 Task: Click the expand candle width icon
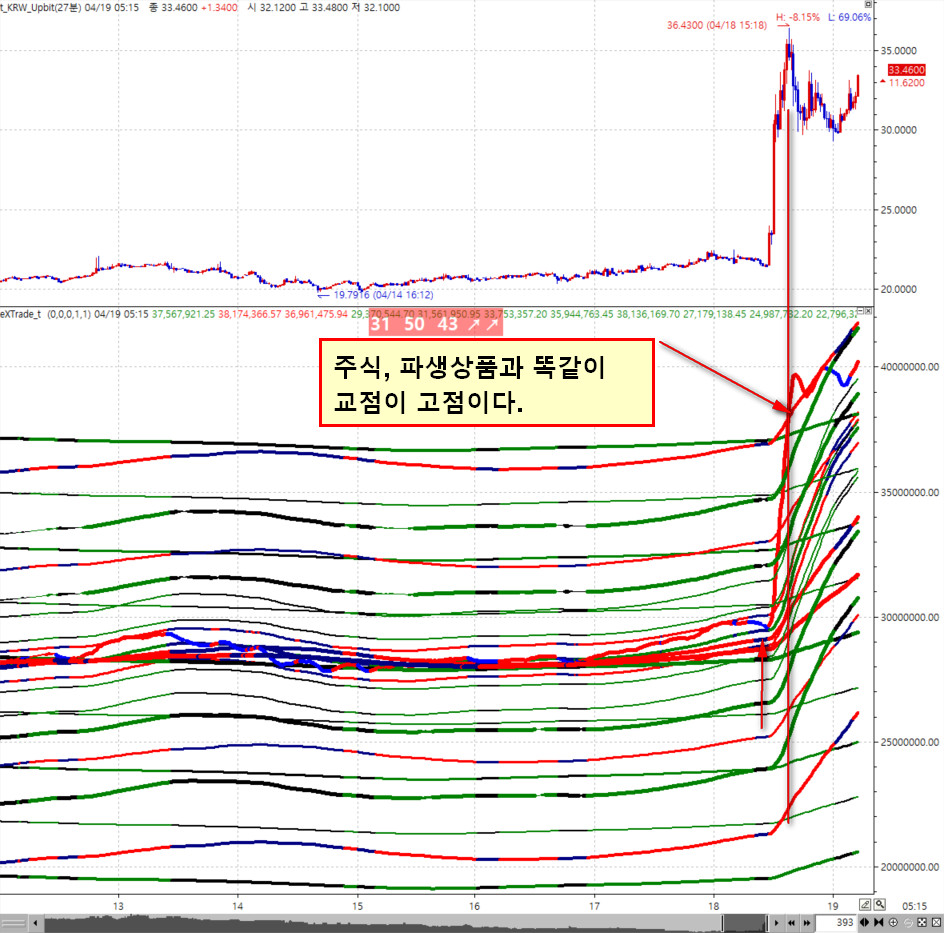[x=865, y=923]
